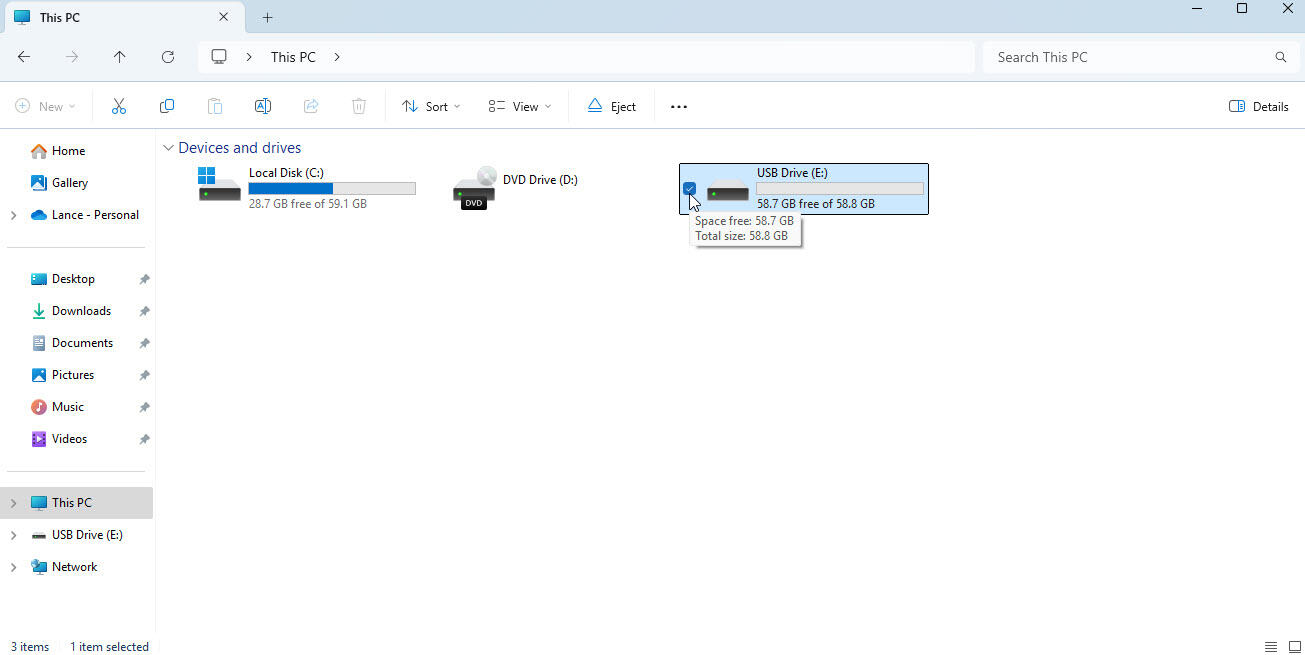Switch to large thumbnails view icon
1305x655 pixels.
(x=1295, y=647)
